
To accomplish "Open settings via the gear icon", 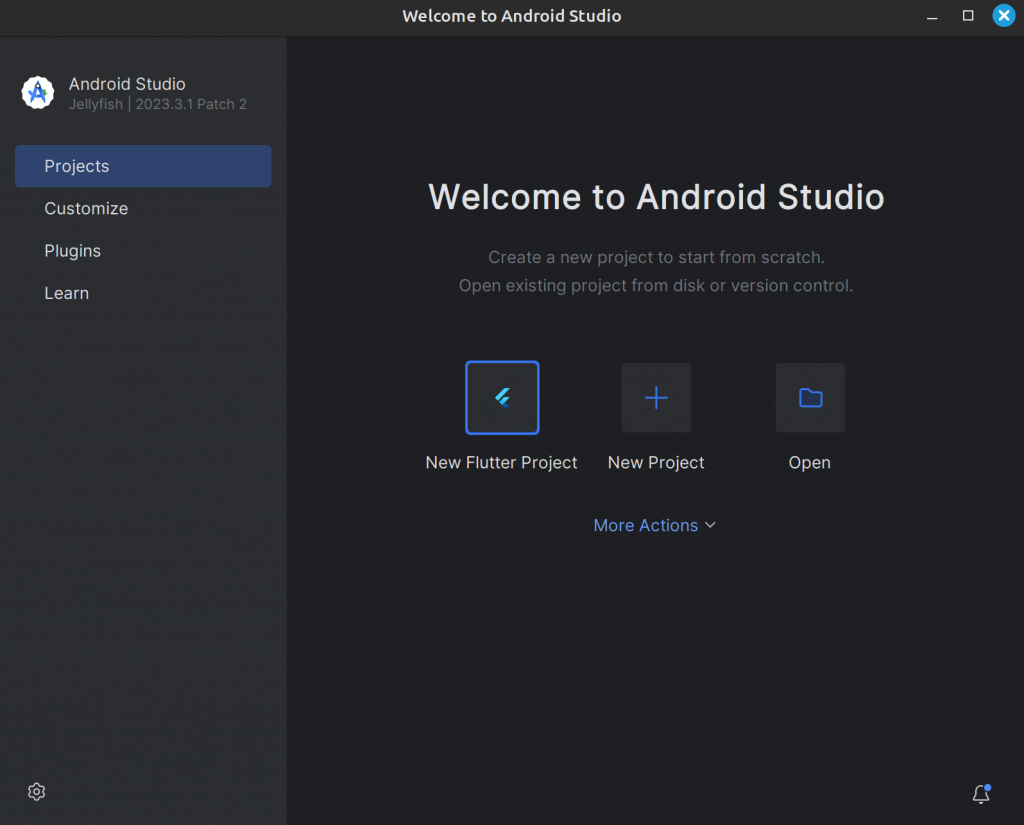I will coord(37,792).
